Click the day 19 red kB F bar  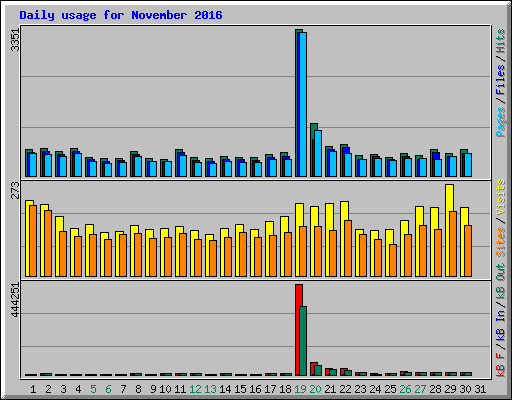[298, 330]
